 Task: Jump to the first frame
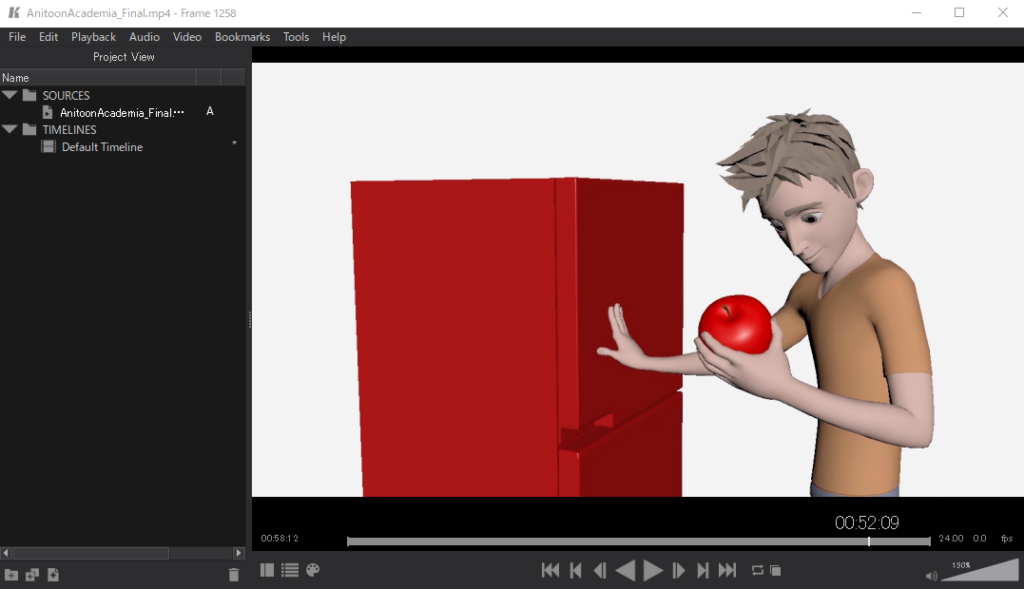[x=550, y=571]
